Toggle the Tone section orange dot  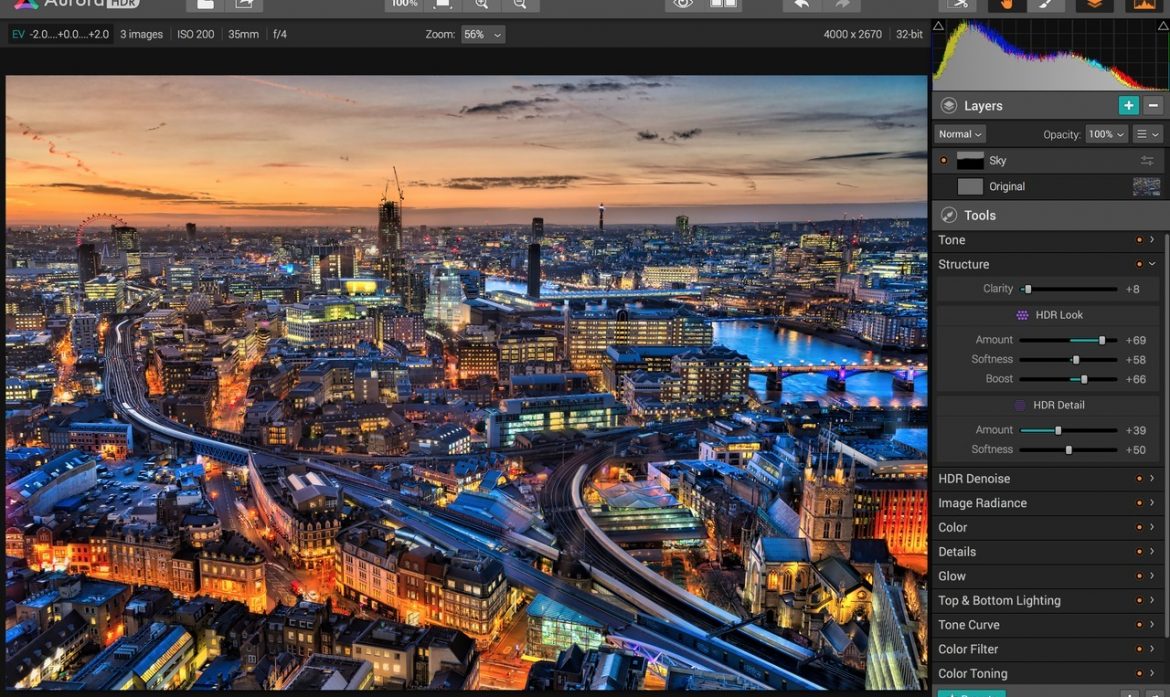coord(1139,240)
